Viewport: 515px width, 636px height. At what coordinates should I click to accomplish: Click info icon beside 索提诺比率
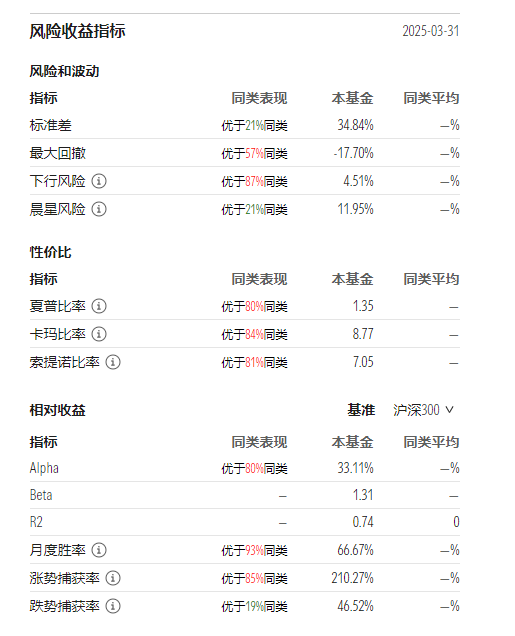[113, 362]
